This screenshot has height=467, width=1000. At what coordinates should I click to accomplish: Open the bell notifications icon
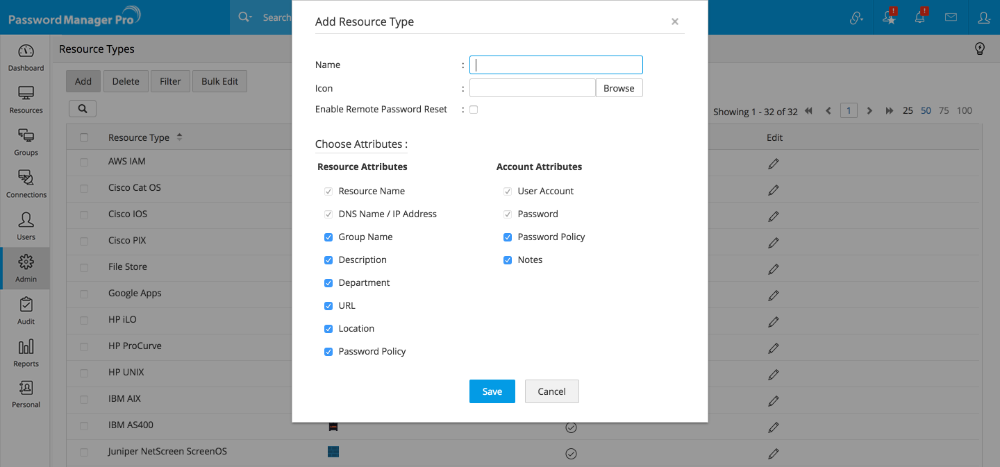(x=920, y=17)
